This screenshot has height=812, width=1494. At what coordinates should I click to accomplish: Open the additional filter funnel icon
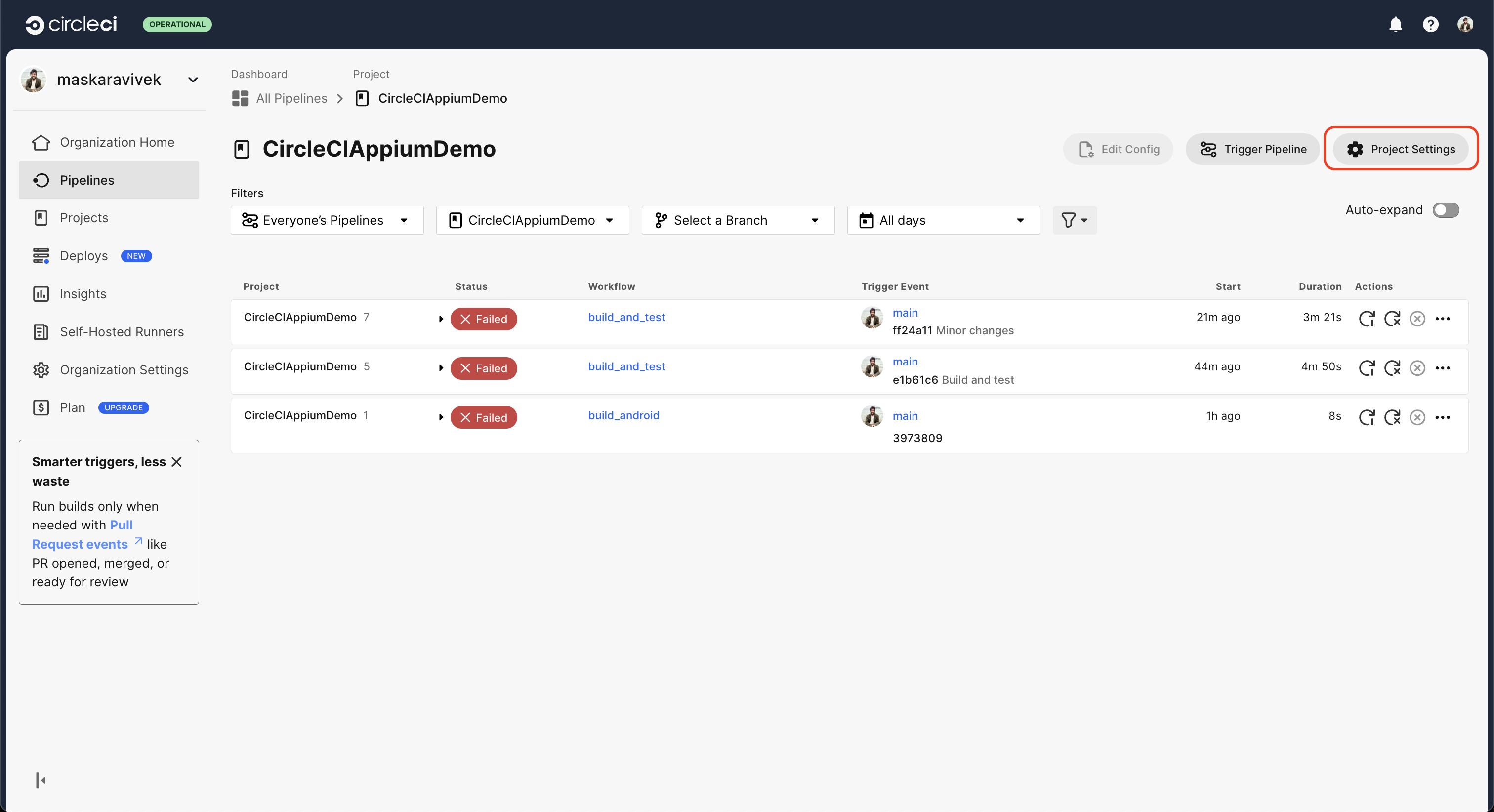click(1074, 220)
